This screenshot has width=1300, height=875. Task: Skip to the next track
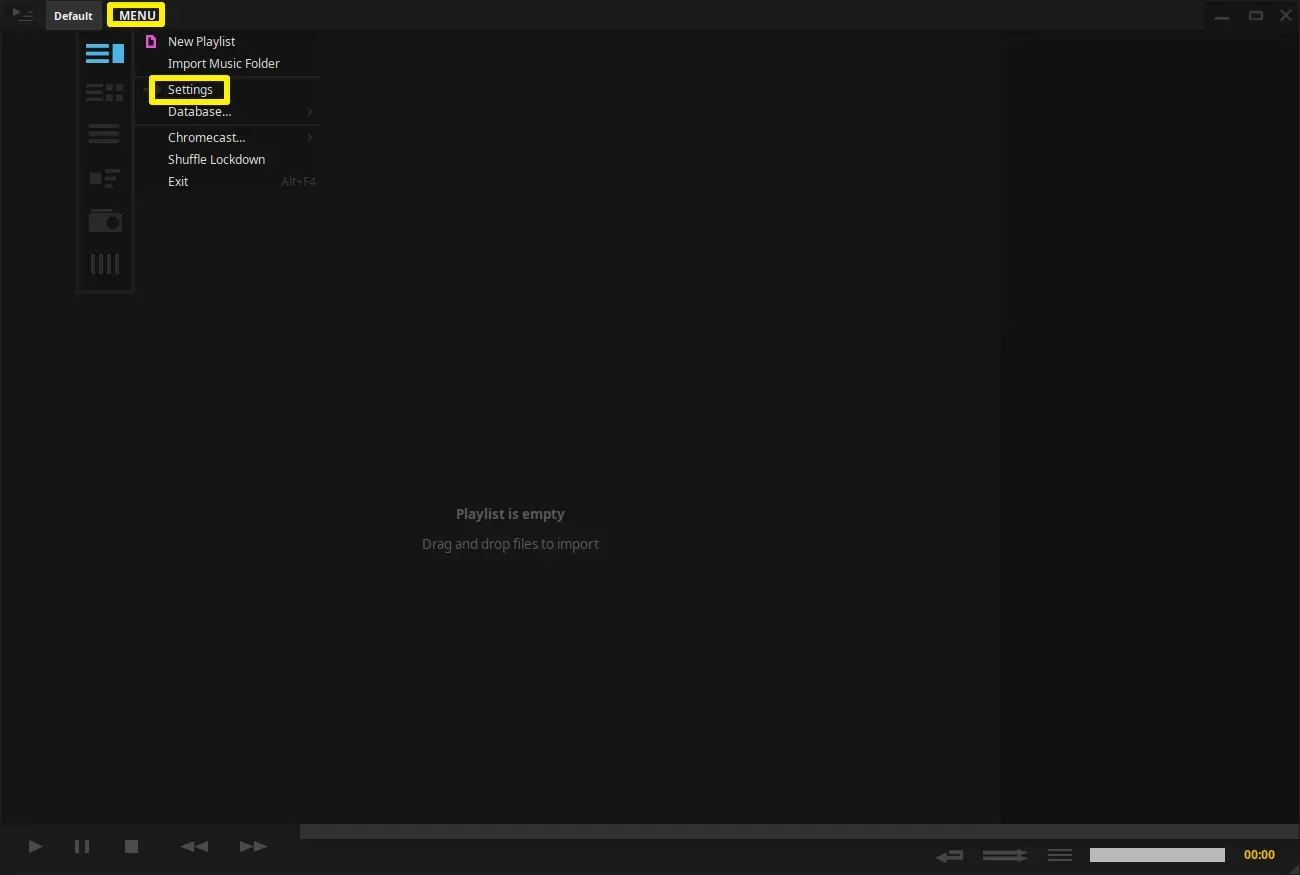point(254,847)
